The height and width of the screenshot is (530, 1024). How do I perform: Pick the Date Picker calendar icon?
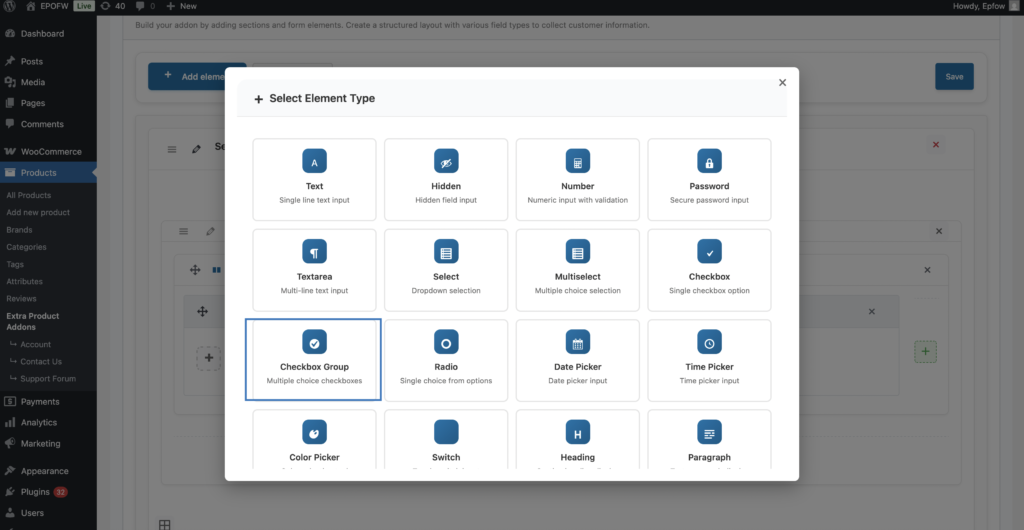click(x=577, y=343)
